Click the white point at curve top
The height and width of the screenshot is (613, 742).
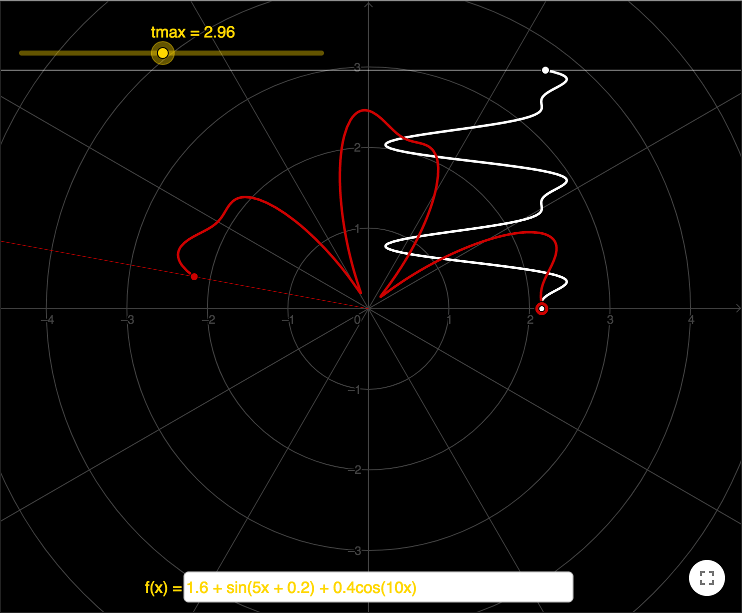pyautogui.click(x=545, y=70)
